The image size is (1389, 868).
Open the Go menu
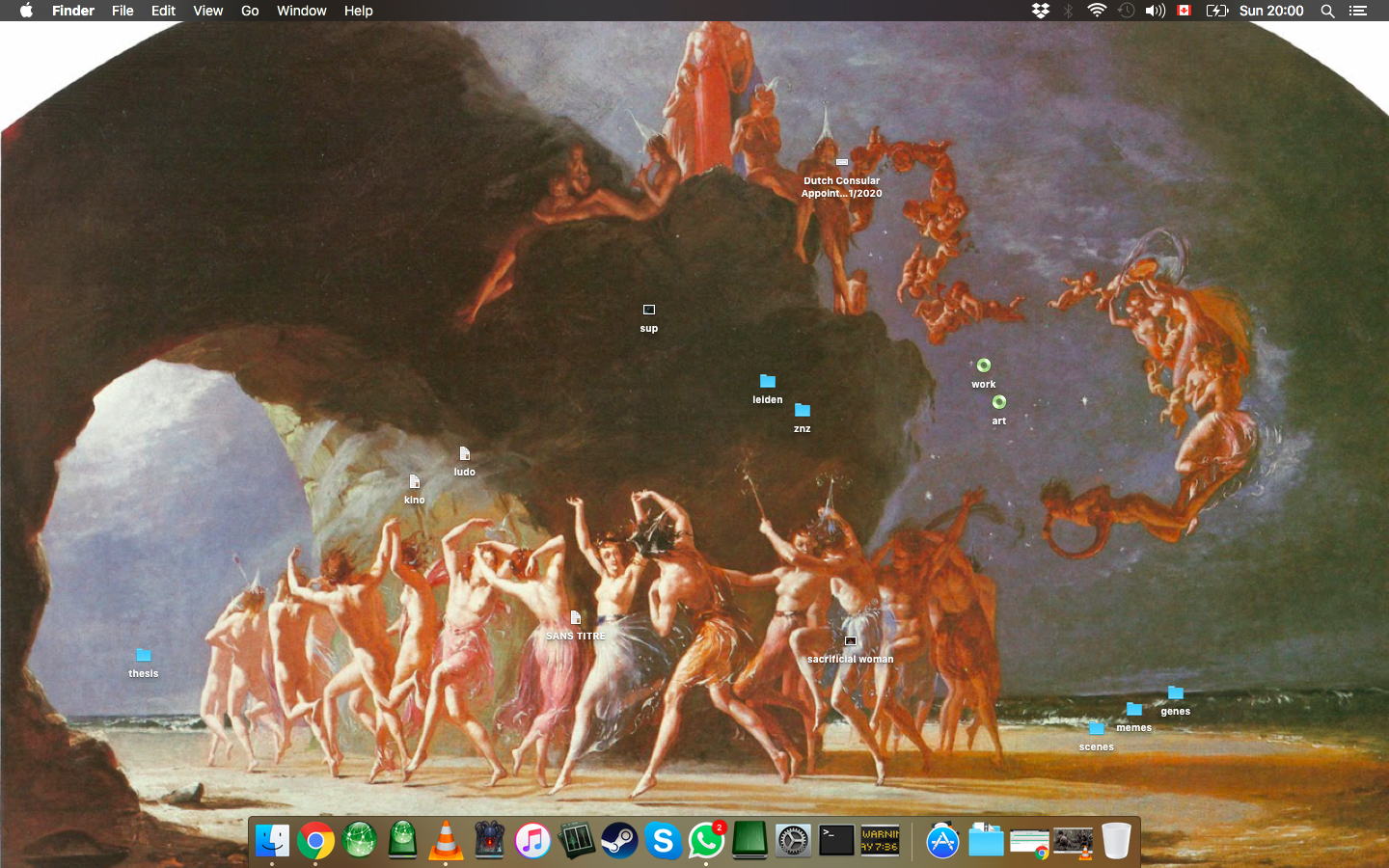point(250,11)
